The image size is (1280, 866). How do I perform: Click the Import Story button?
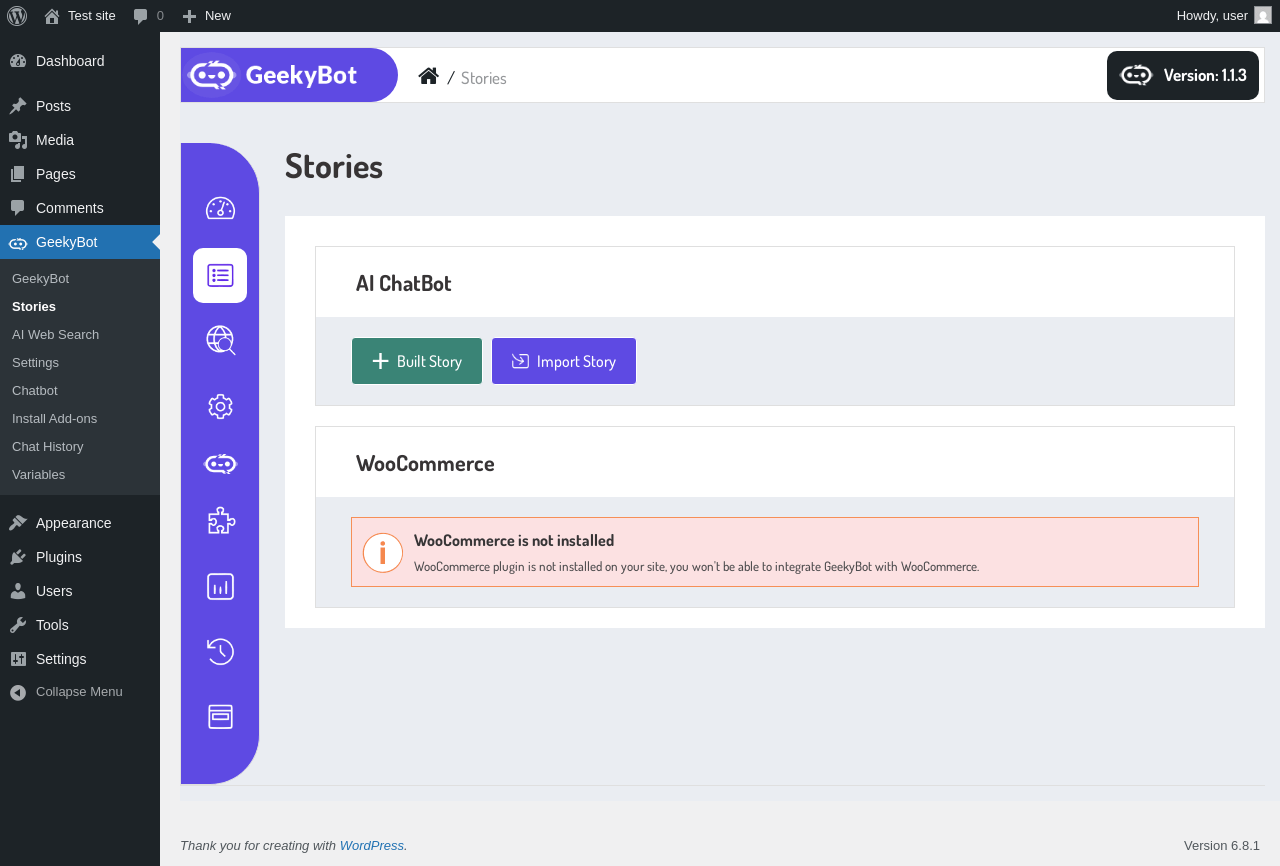[x=564, y=361]
